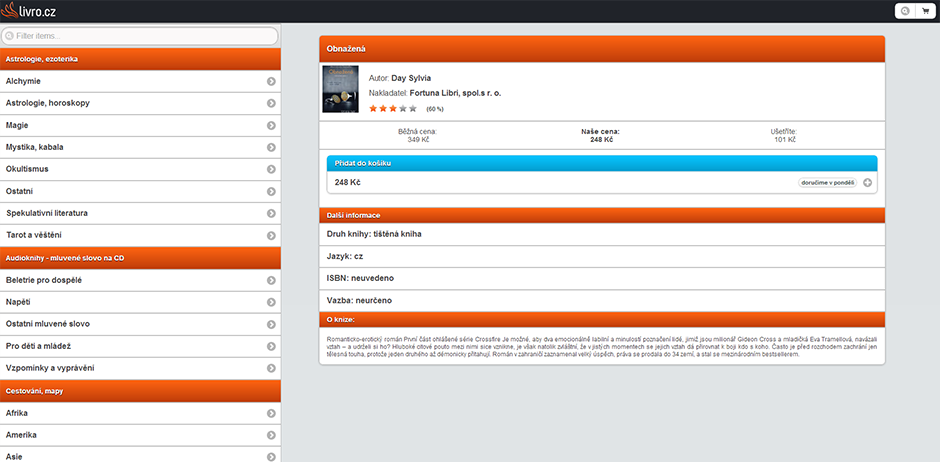
Task: Click Audioknihy - mluvené slovo na CD header
Action: pos(140,258)
